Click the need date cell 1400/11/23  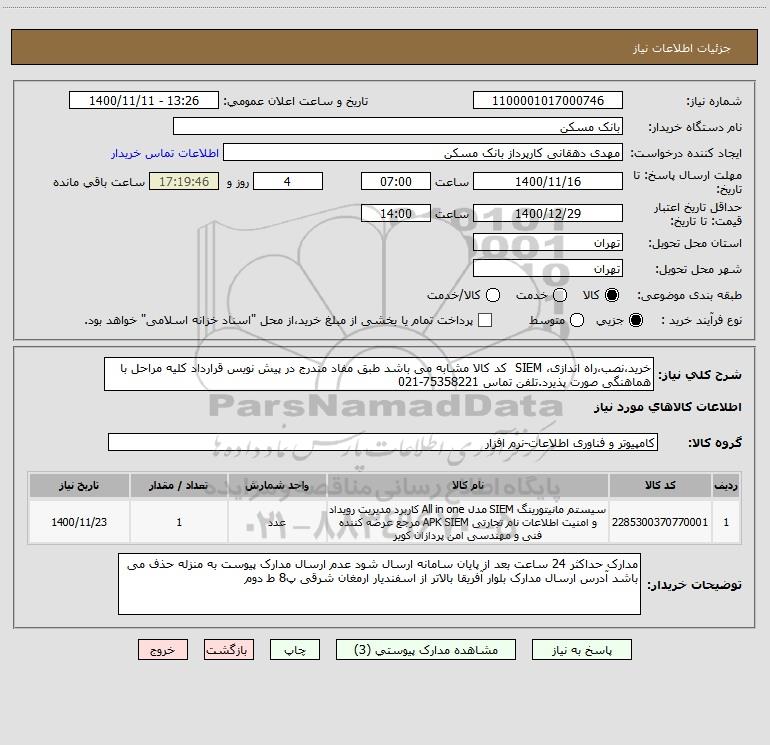[x=79, y=522]
